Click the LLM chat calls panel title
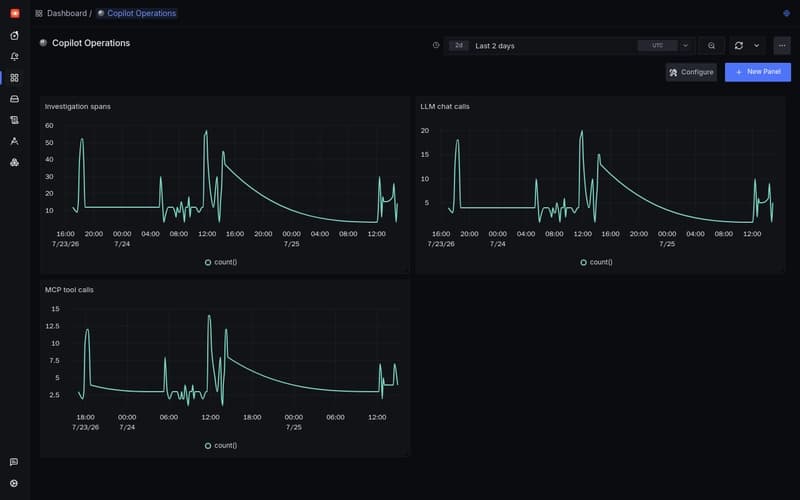The height and width of the screenshot is (500, 800). tap(445, 107)
